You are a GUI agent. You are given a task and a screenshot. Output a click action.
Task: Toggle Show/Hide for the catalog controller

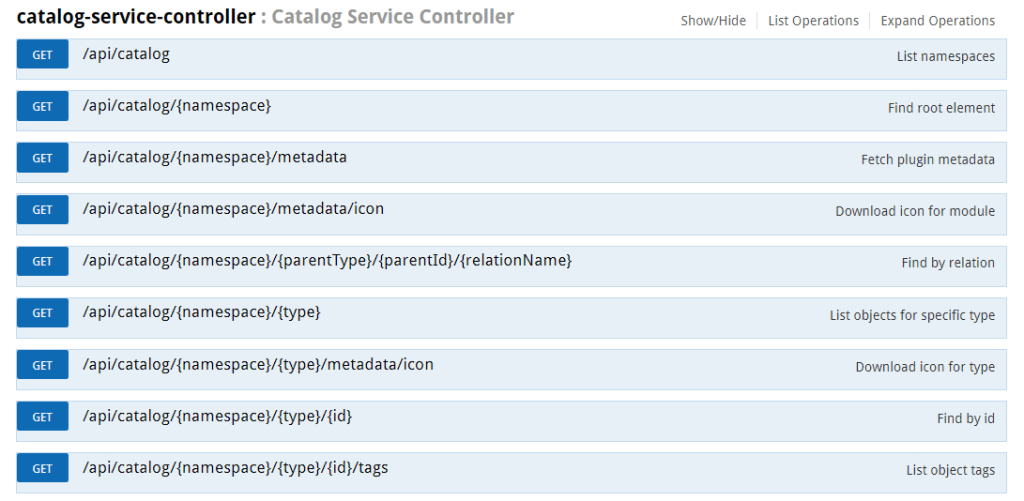pyautogui.click(x=712, y=21)
